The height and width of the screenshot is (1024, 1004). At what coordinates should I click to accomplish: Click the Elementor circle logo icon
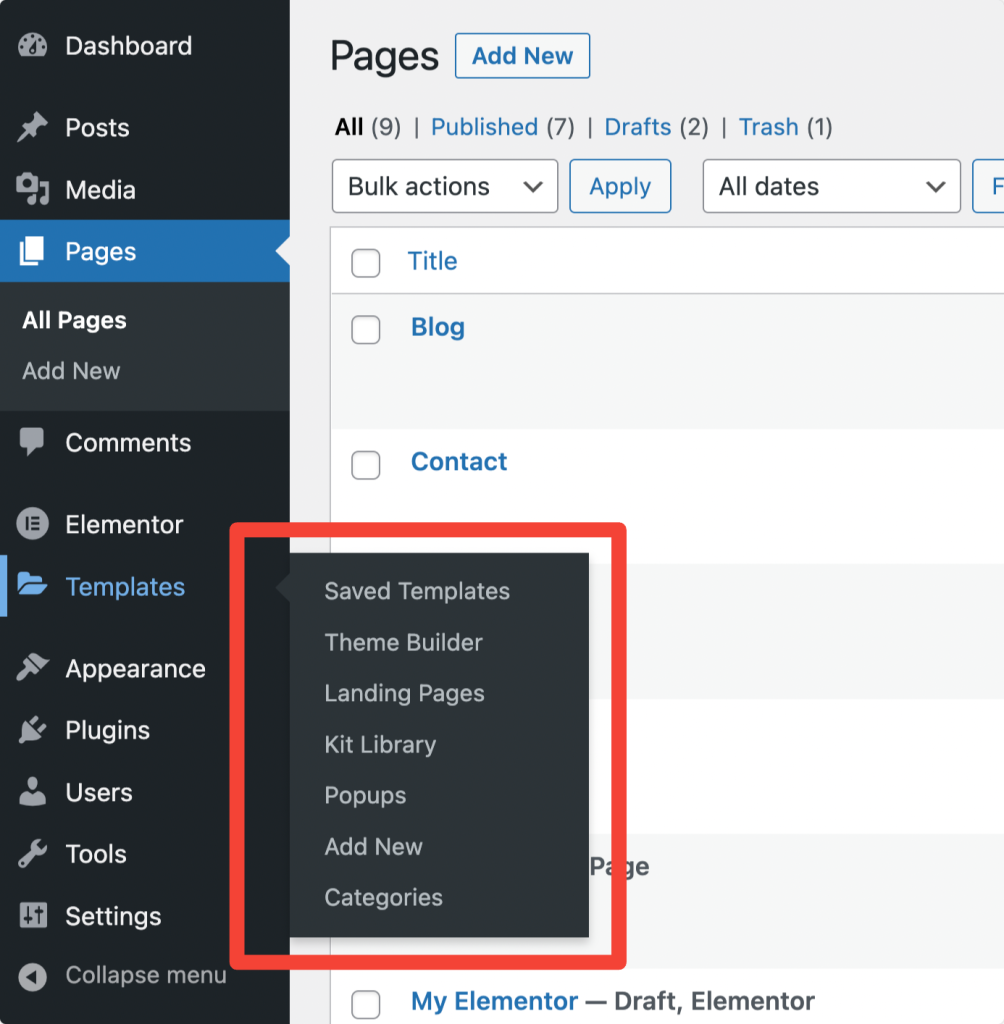click(x=32, y=524)
